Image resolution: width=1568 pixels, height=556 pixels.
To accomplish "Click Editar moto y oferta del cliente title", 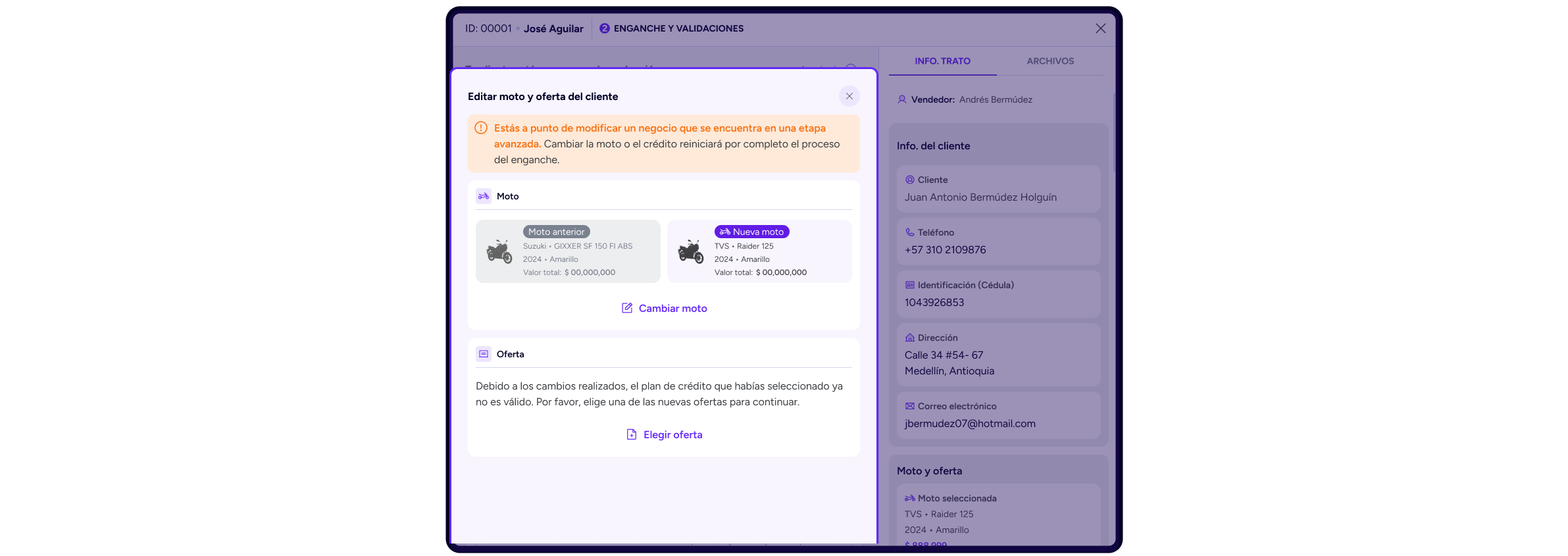I will (543, 96).
